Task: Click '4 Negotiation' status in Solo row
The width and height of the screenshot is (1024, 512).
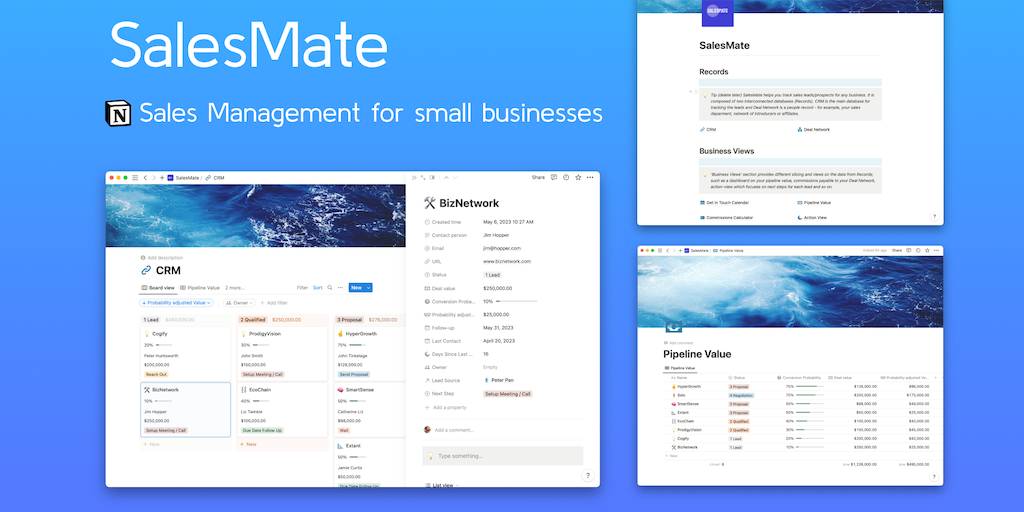Action: click(x=741, y=395)
